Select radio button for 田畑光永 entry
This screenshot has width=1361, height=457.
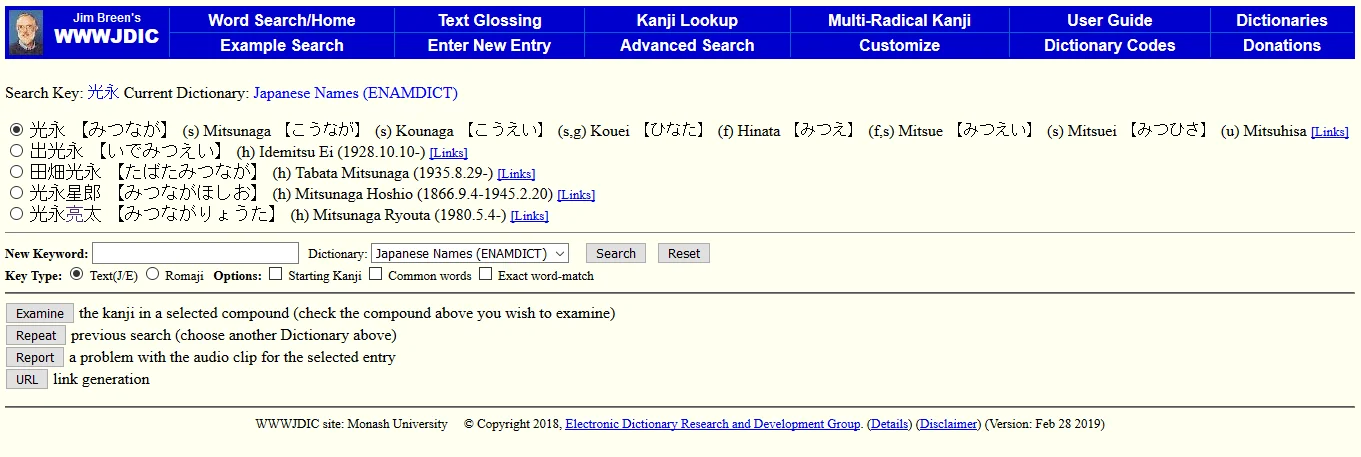[x=16, y=172]
